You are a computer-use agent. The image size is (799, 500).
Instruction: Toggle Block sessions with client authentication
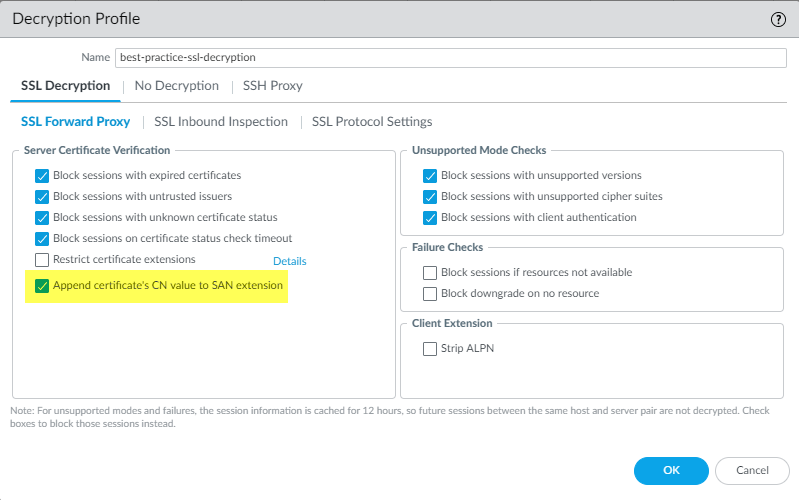(x=430, y=217)
